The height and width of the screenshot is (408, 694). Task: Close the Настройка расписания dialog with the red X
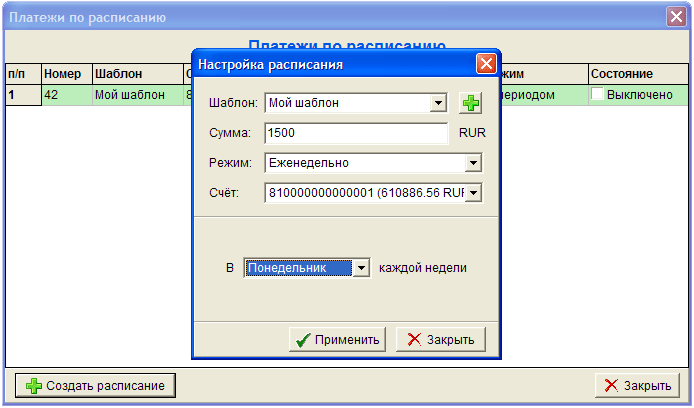coord(486,64)
